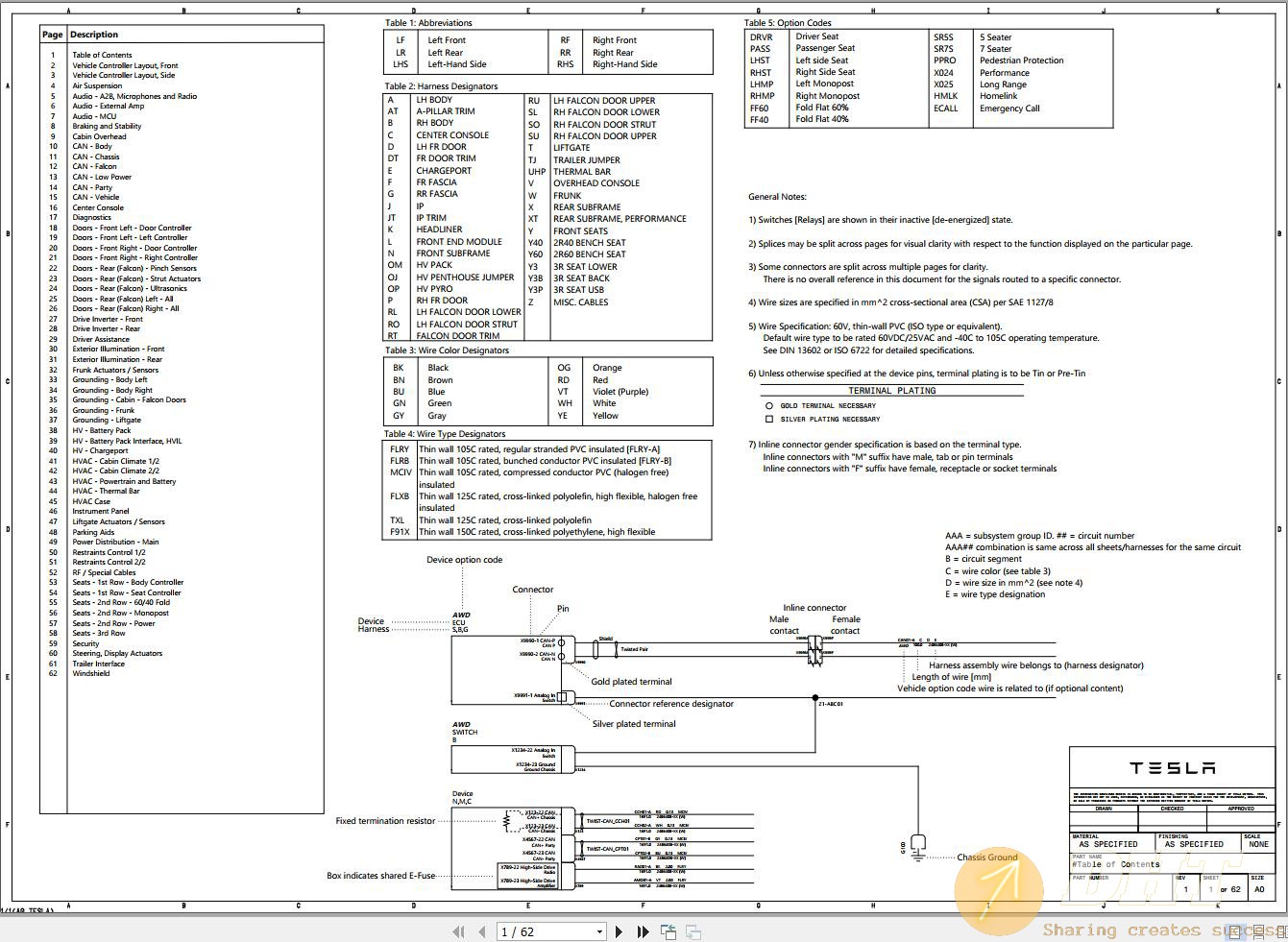This screenshot has width=1288, height=942.
Task: Click 'TRAILER JUMPER' harness designator
Action: (x=587, y=159)
